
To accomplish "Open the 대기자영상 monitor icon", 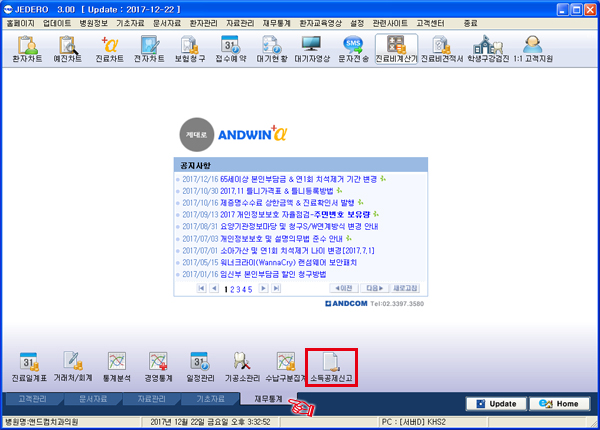I will tap(311, 49).
